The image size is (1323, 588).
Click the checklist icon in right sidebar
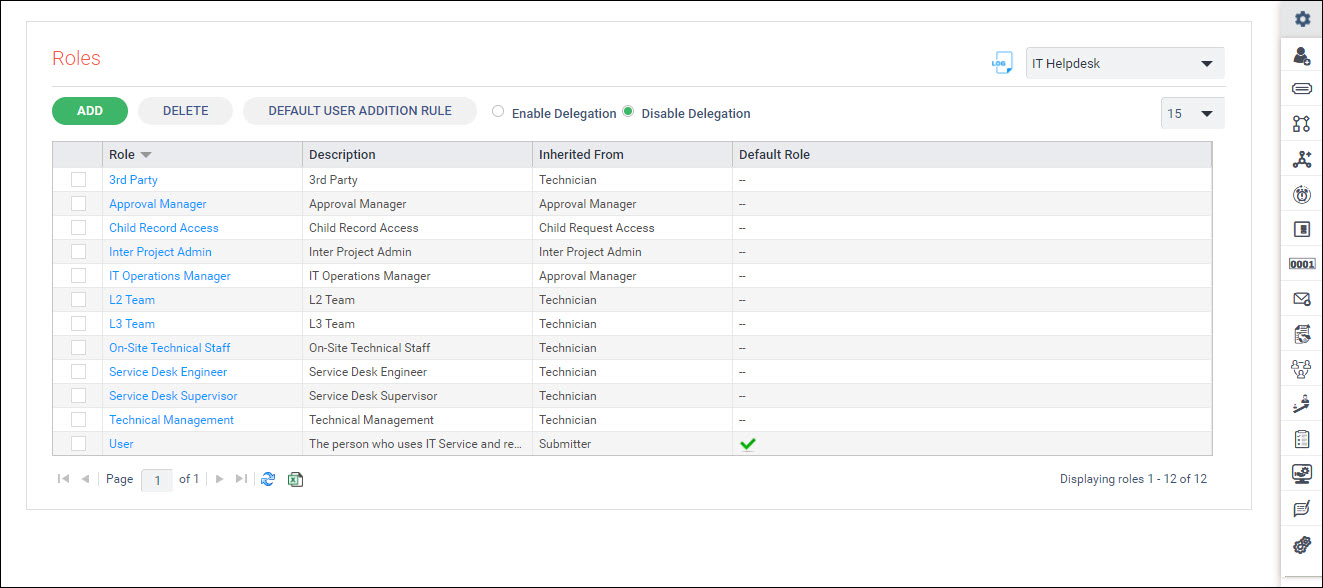(1301, 439)
